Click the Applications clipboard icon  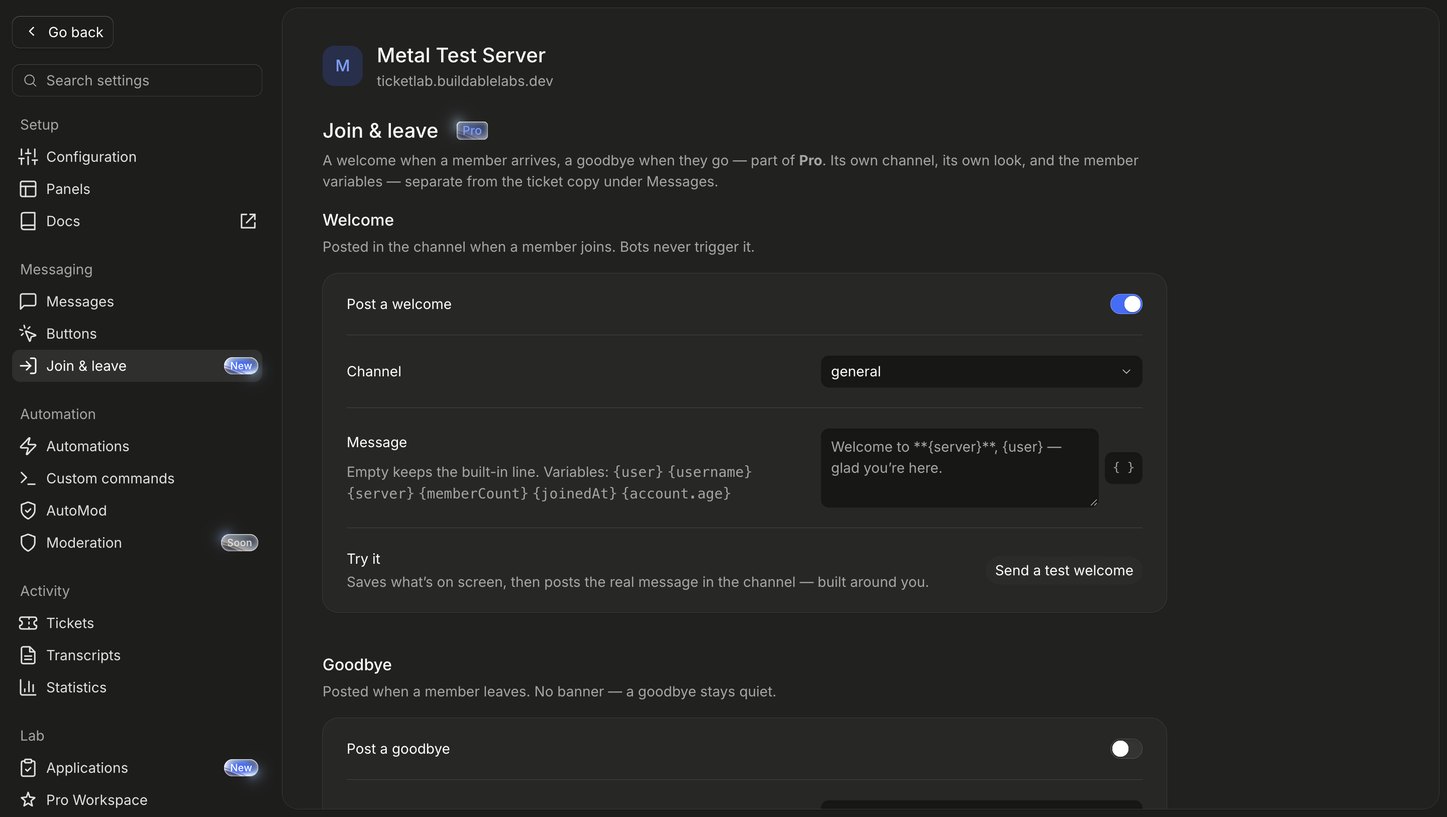(28, 768)
